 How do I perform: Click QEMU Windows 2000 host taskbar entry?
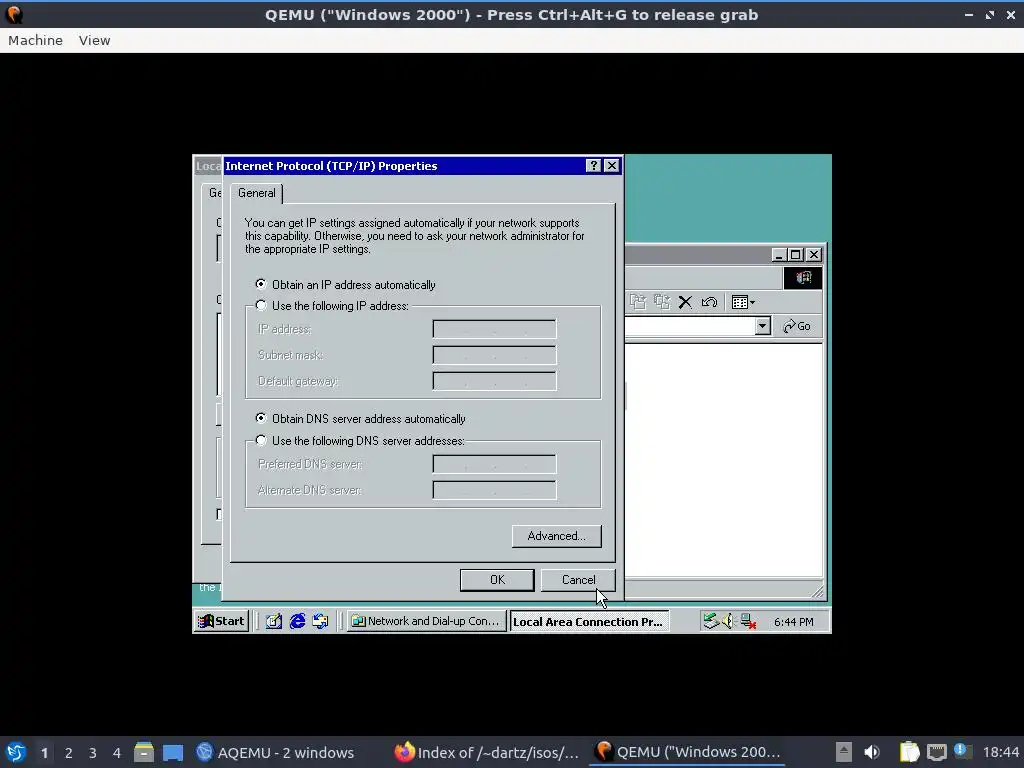coord(688,753)
